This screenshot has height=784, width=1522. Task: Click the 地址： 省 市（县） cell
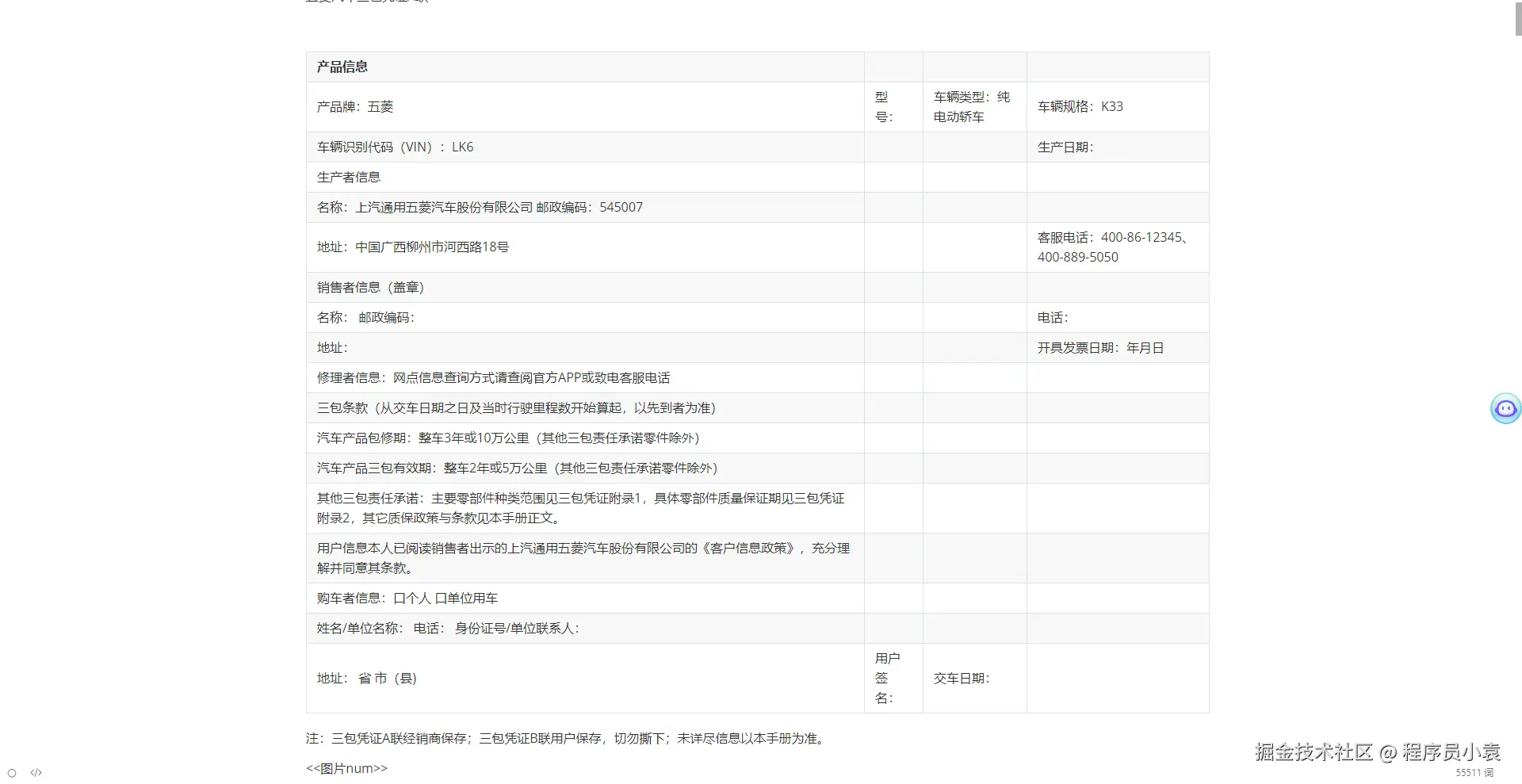coord(585,679)
